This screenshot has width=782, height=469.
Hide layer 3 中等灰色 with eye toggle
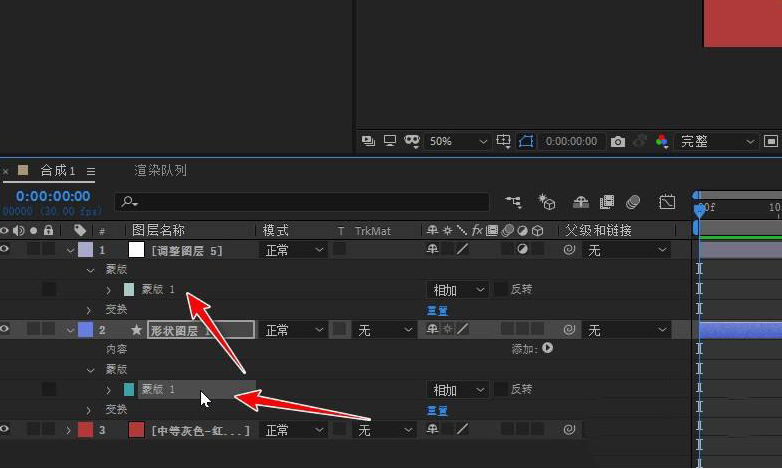(4, 429)
